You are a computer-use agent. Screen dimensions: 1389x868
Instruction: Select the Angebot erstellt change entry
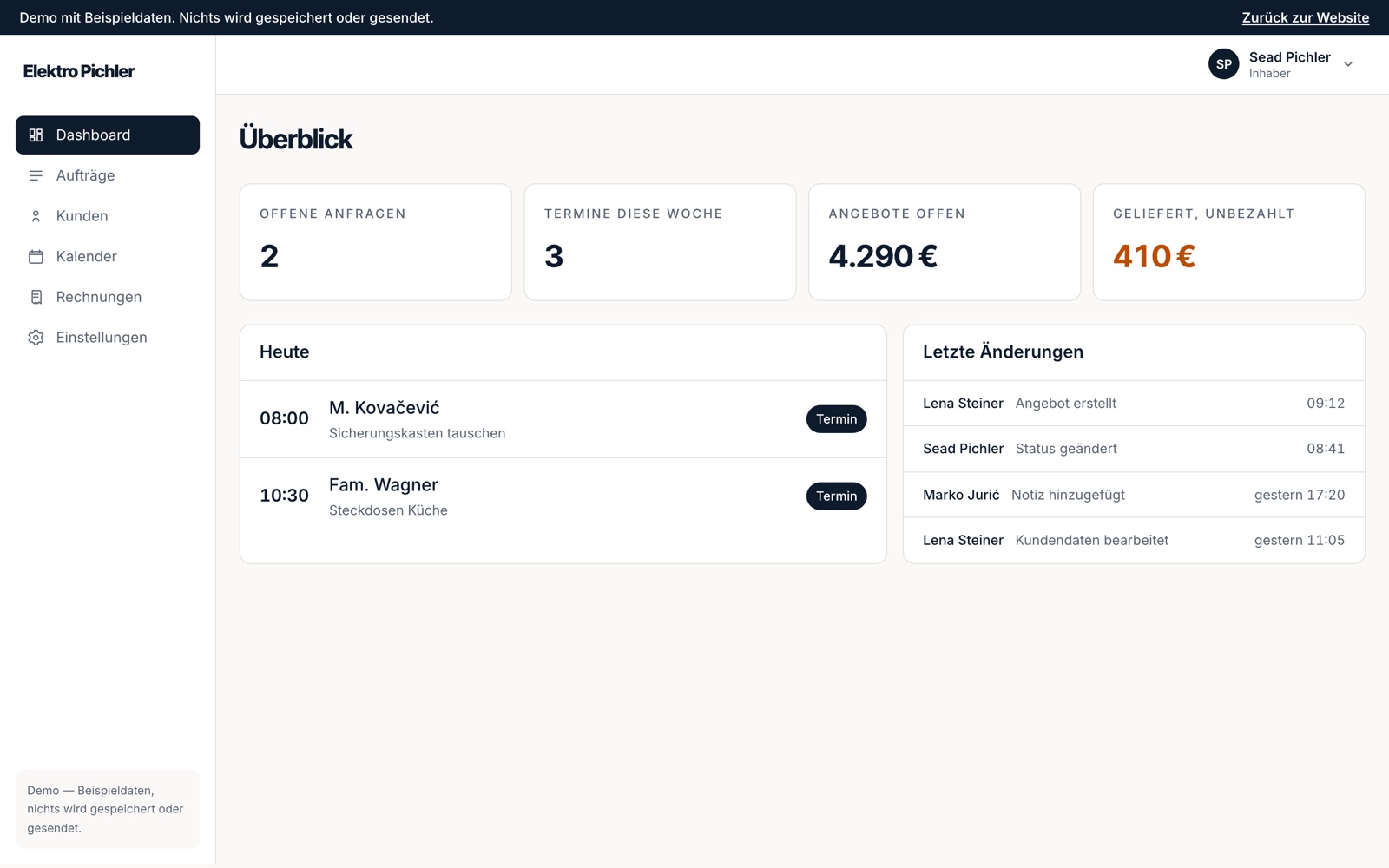click(x=1134, y=404)
